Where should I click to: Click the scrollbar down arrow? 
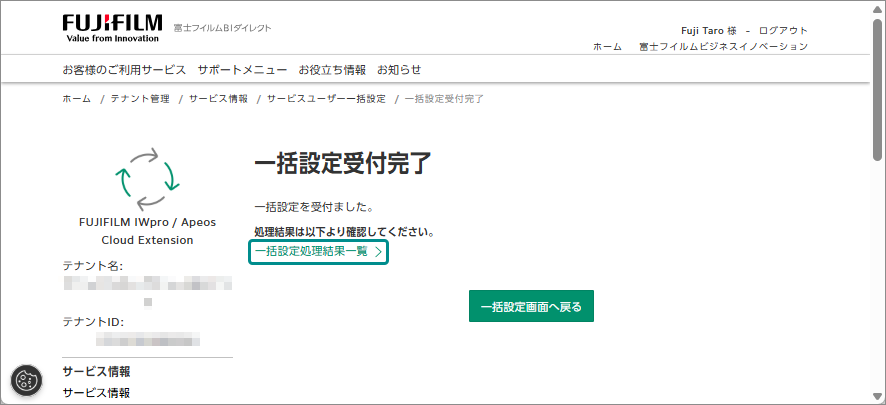[877, 396]
